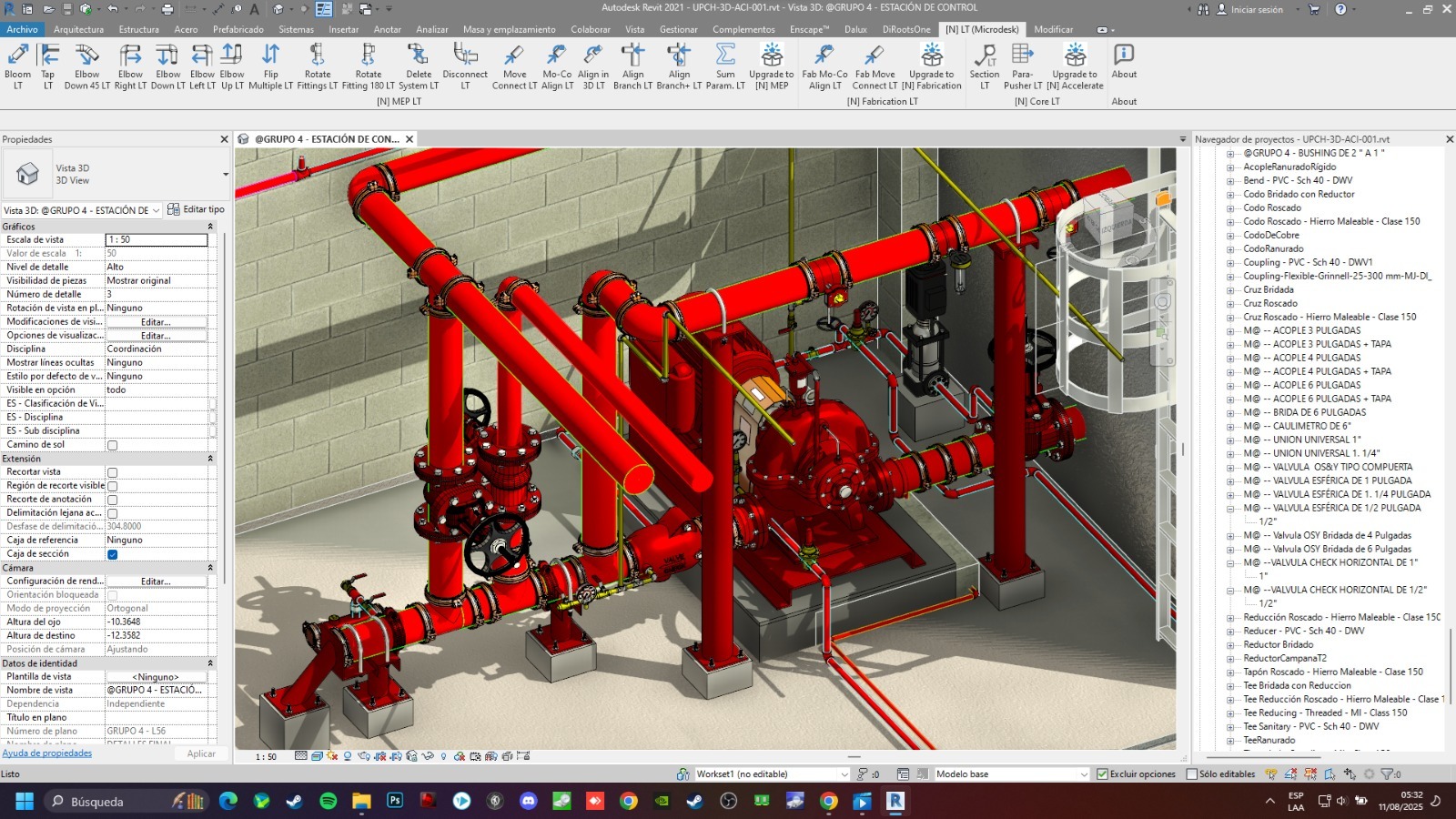Choose the Elbow Right LT tool

pyautogui.click(x=130, y=66)
